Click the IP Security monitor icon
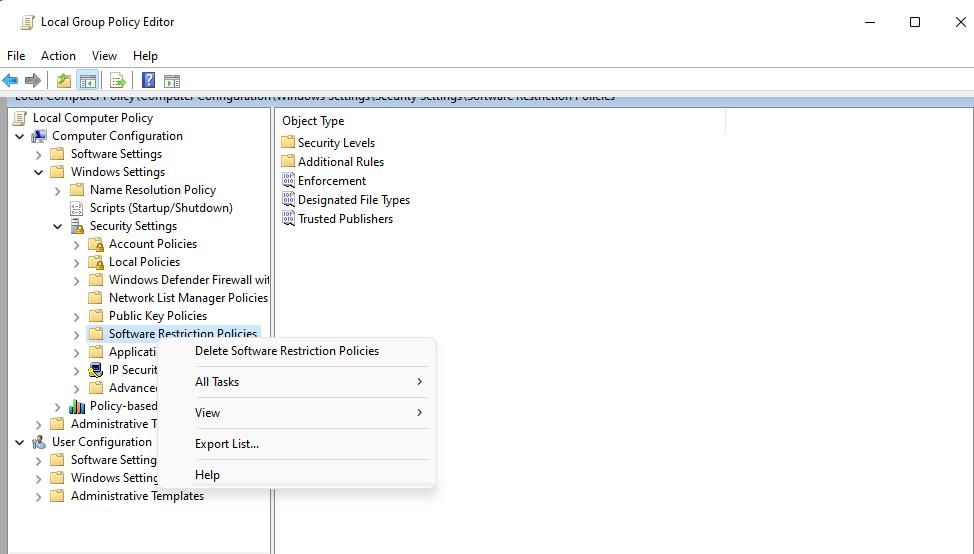 [x=96, y=370]
